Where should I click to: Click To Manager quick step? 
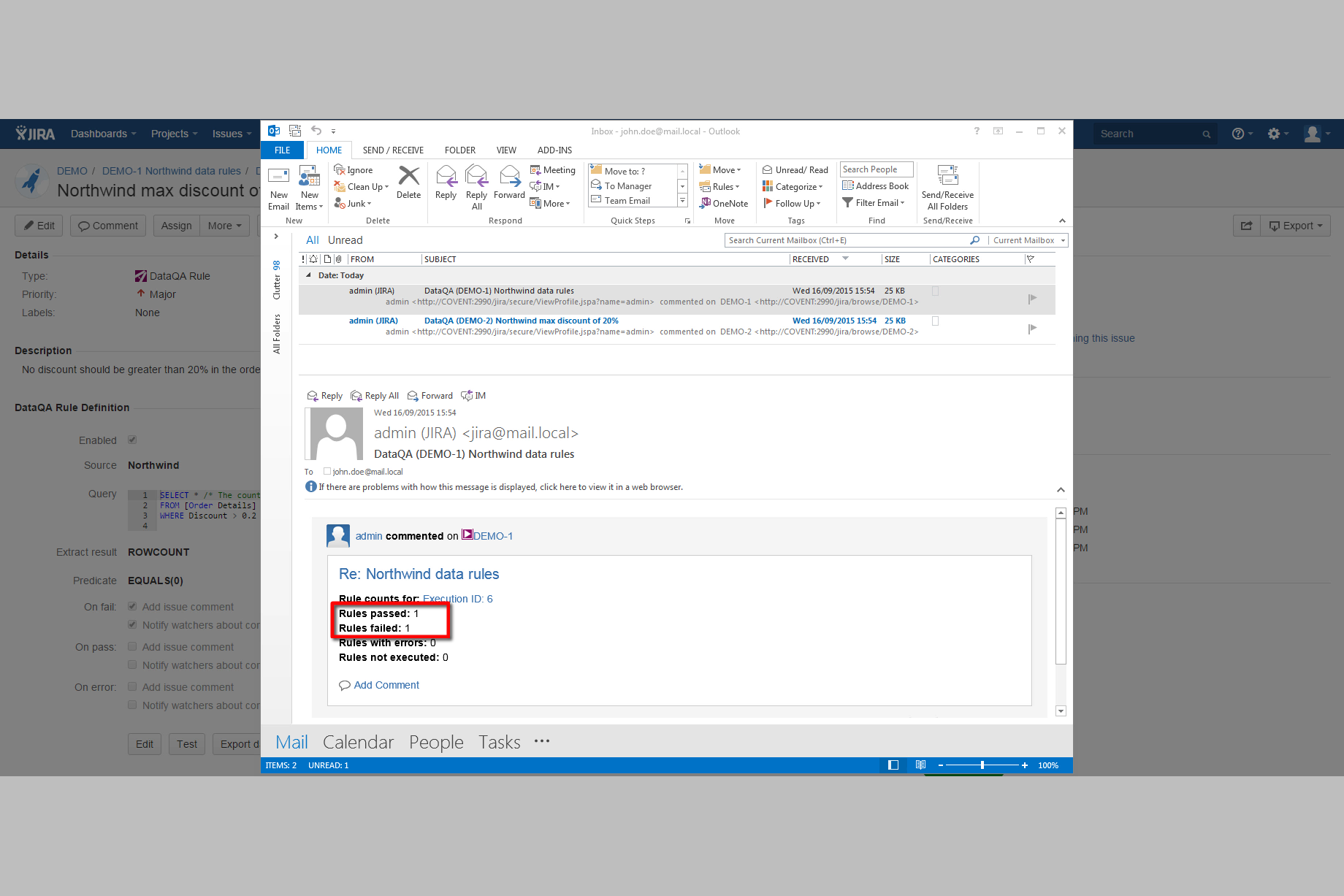pyautogui.click(x=628, y=186)
